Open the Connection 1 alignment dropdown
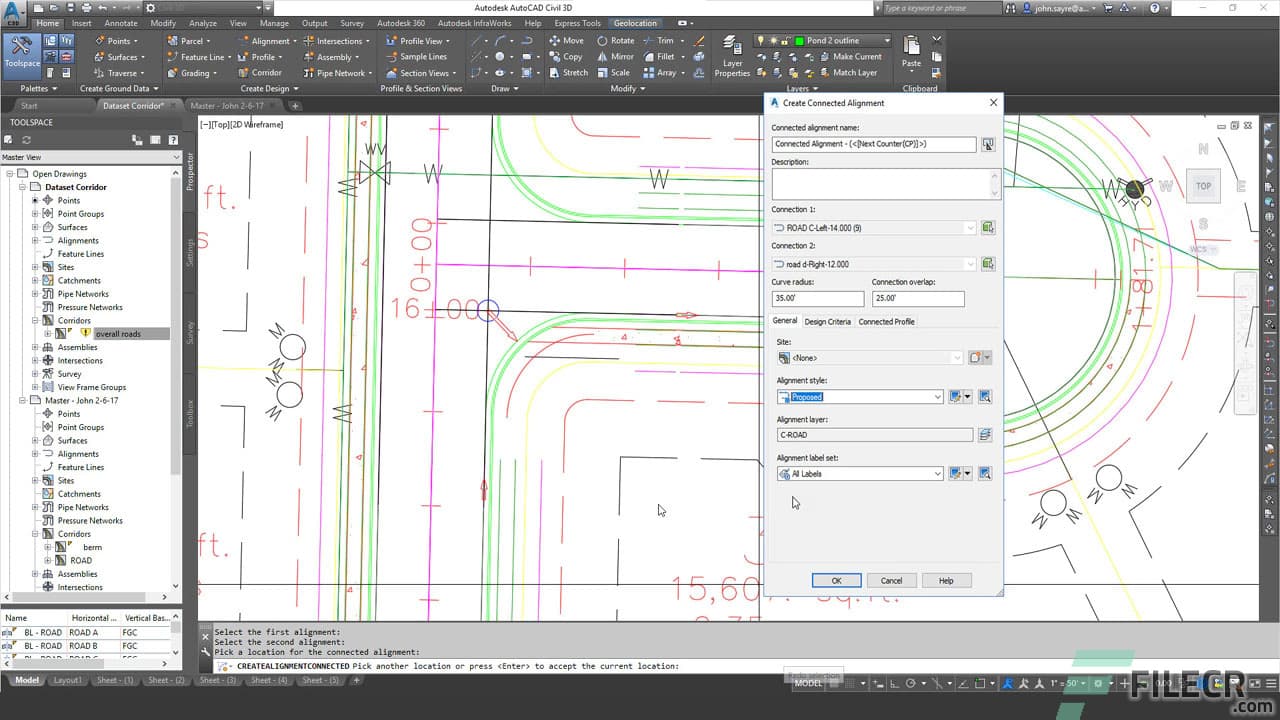 [969, 227]
